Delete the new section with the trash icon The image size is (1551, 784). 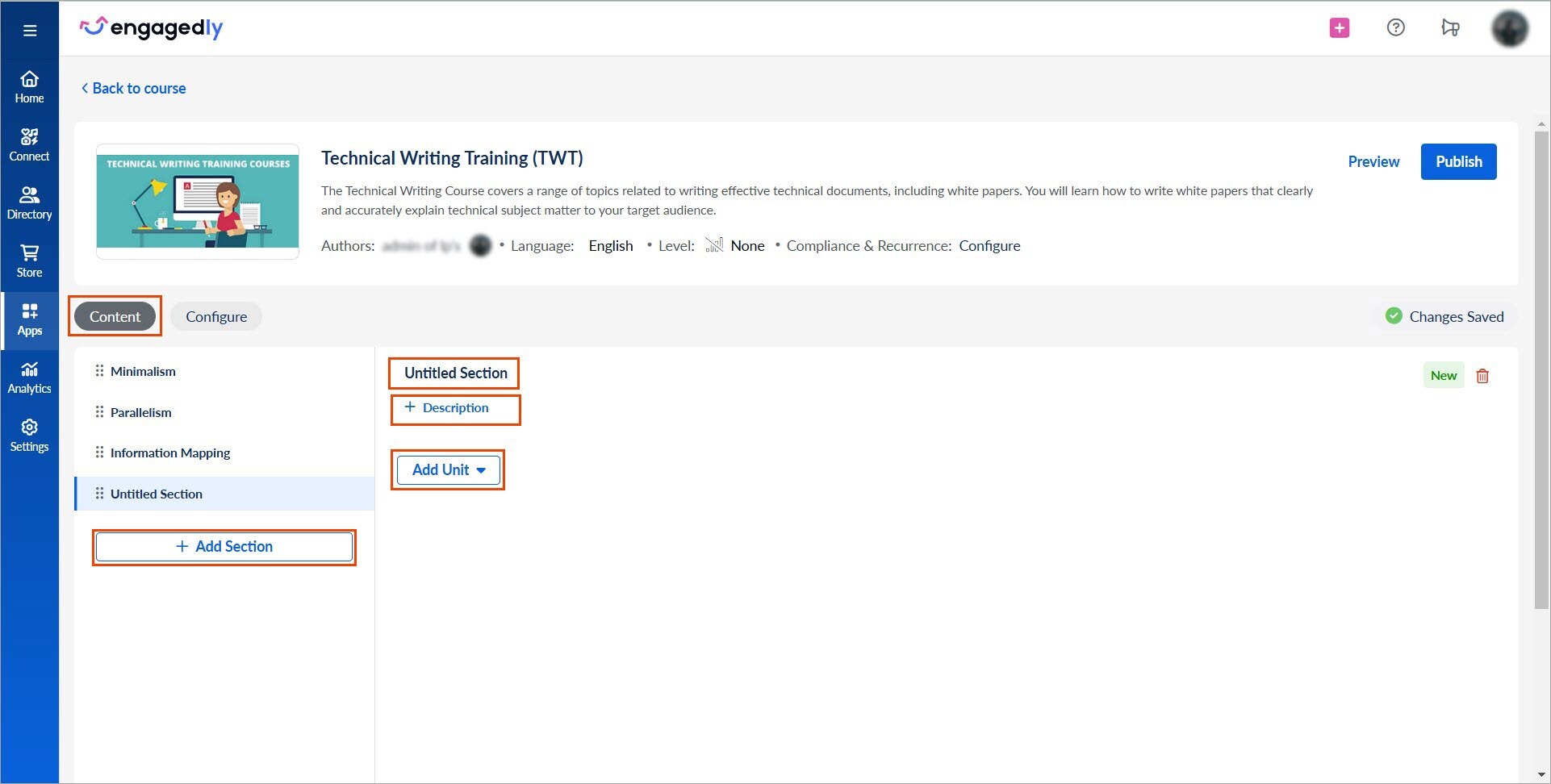click(x=1482, y=375)
